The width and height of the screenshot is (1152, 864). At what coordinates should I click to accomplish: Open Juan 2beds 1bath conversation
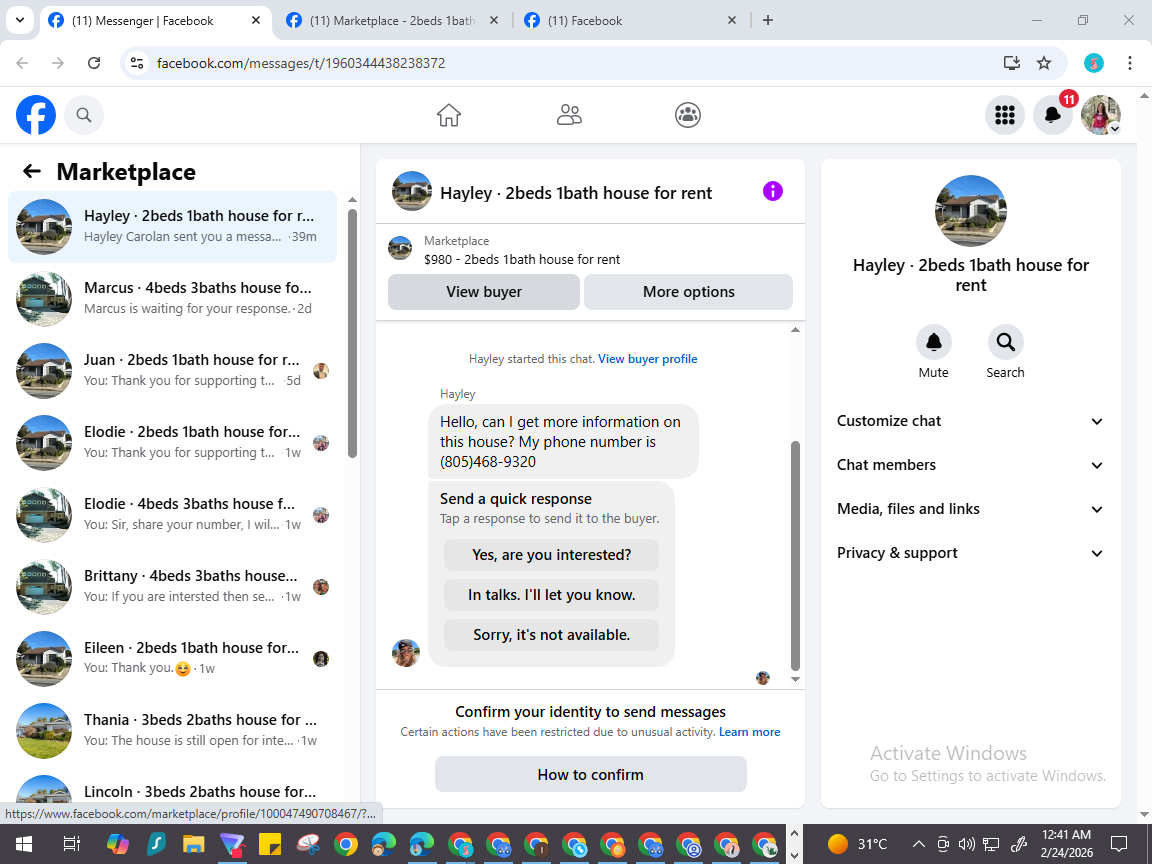coord(173,370)
